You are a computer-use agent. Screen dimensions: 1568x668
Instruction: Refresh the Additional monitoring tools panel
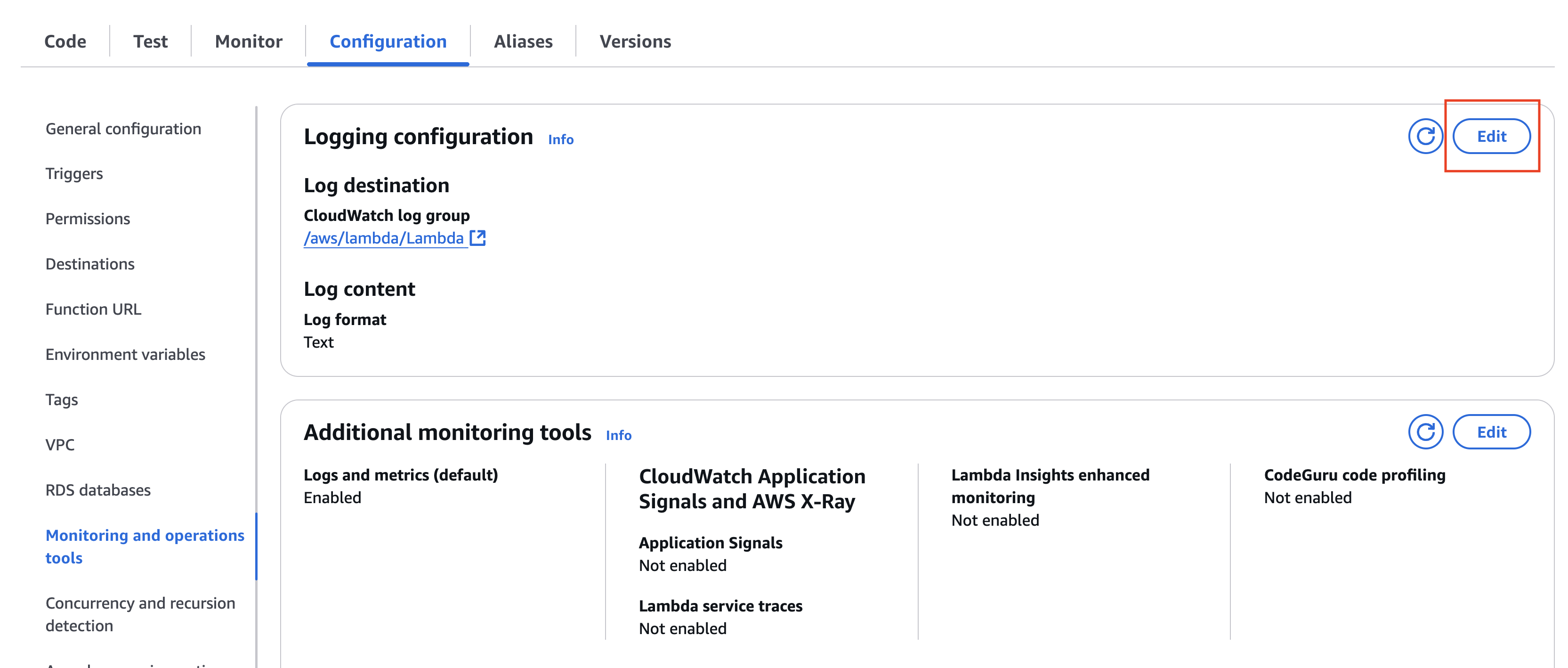pyautogui.click(x=1425, y=432)
